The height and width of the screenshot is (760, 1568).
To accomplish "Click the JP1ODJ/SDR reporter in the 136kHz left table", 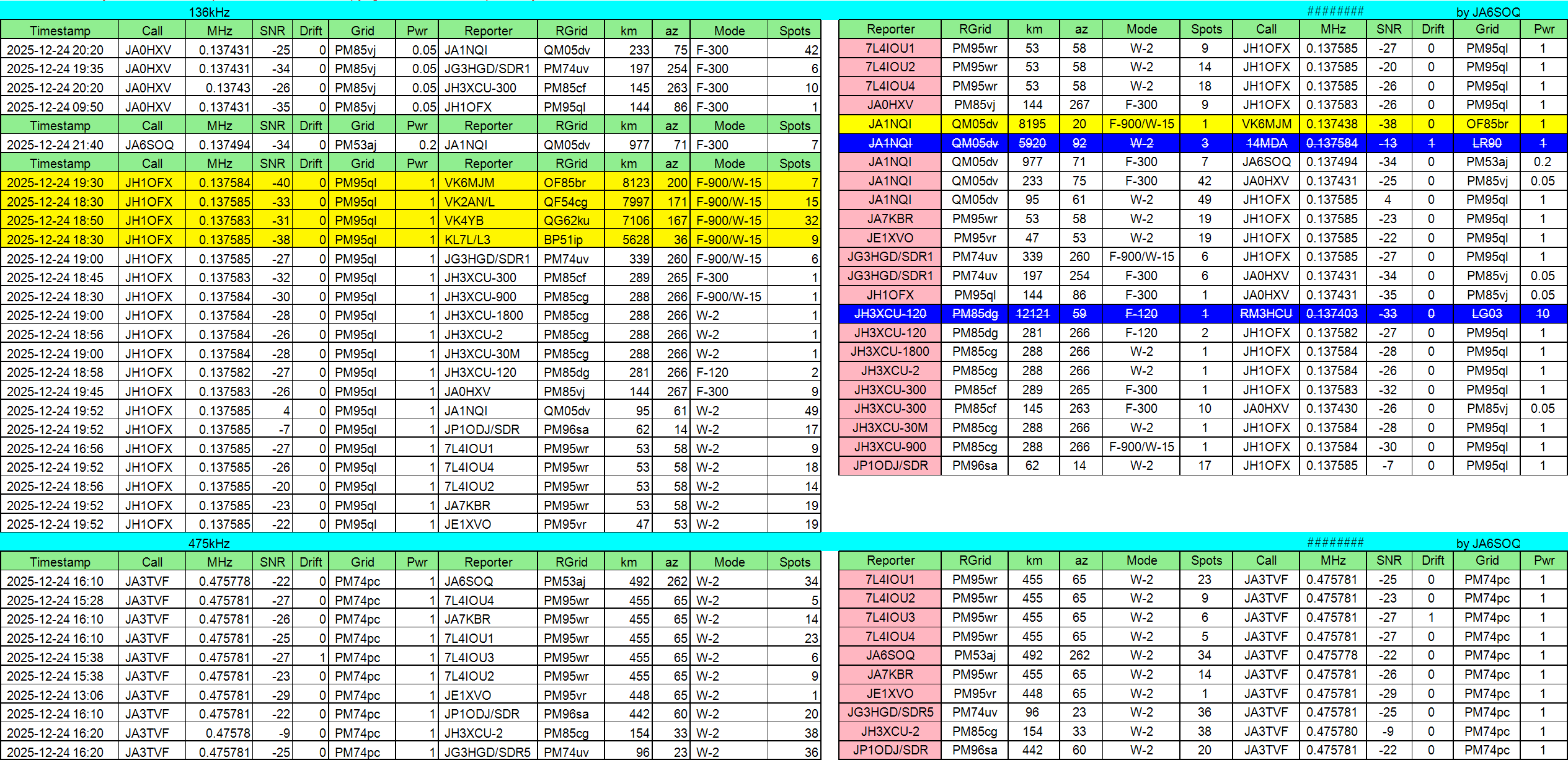I will click(487, 429).
